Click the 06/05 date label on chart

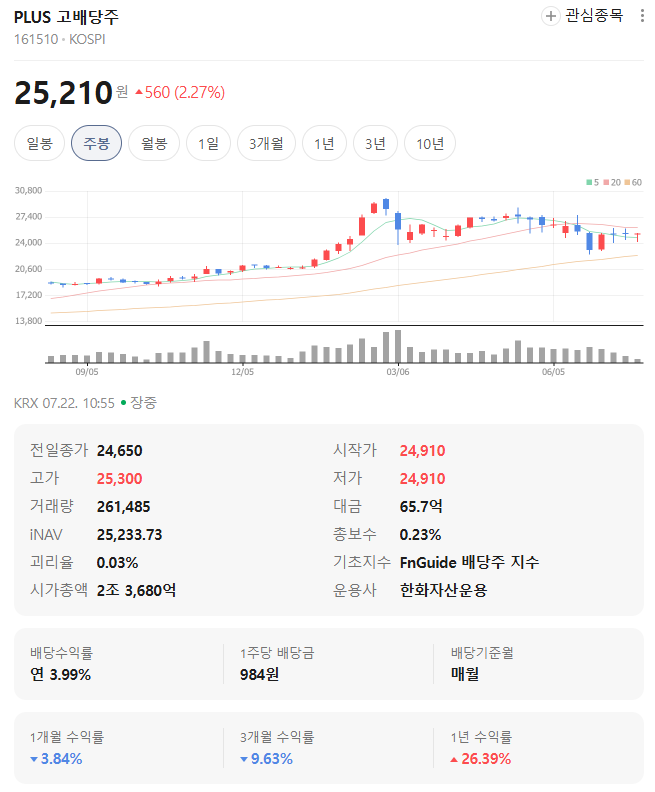[x=553, y=372]
